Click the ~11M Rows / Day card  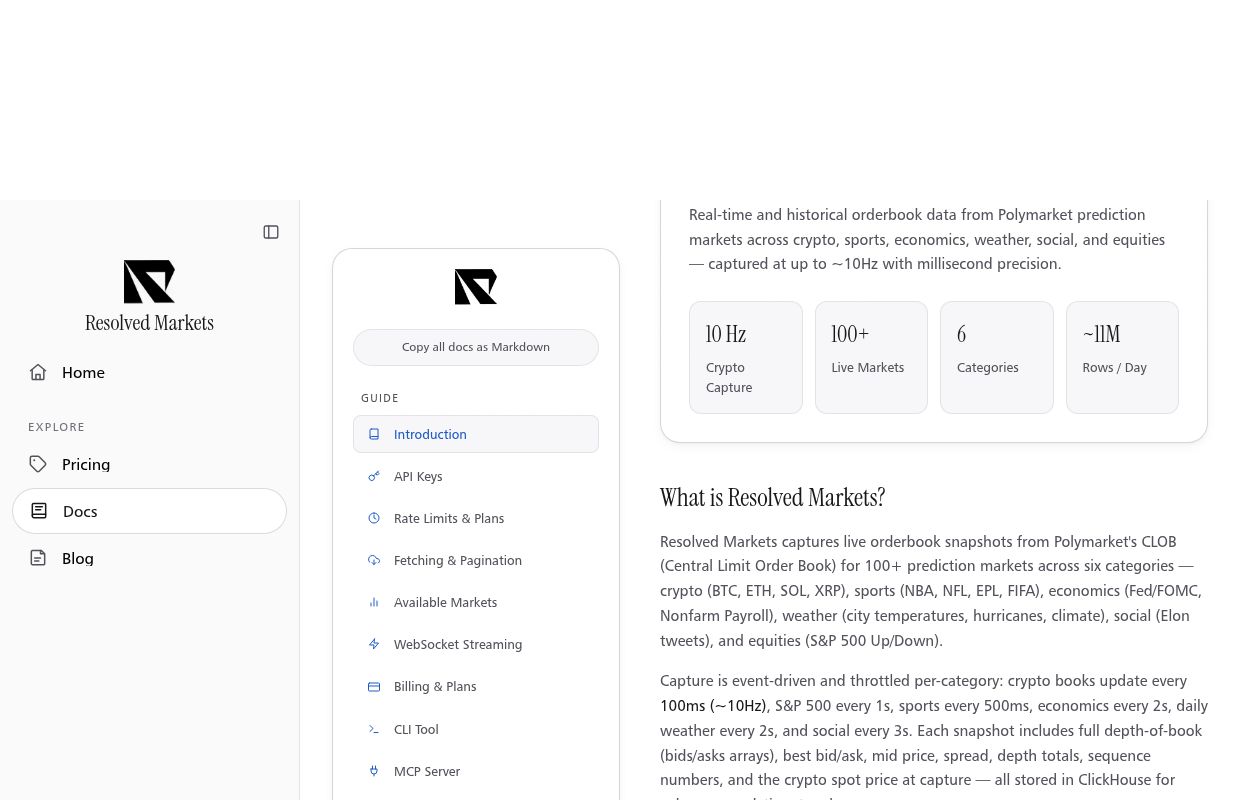[1122, 357]
